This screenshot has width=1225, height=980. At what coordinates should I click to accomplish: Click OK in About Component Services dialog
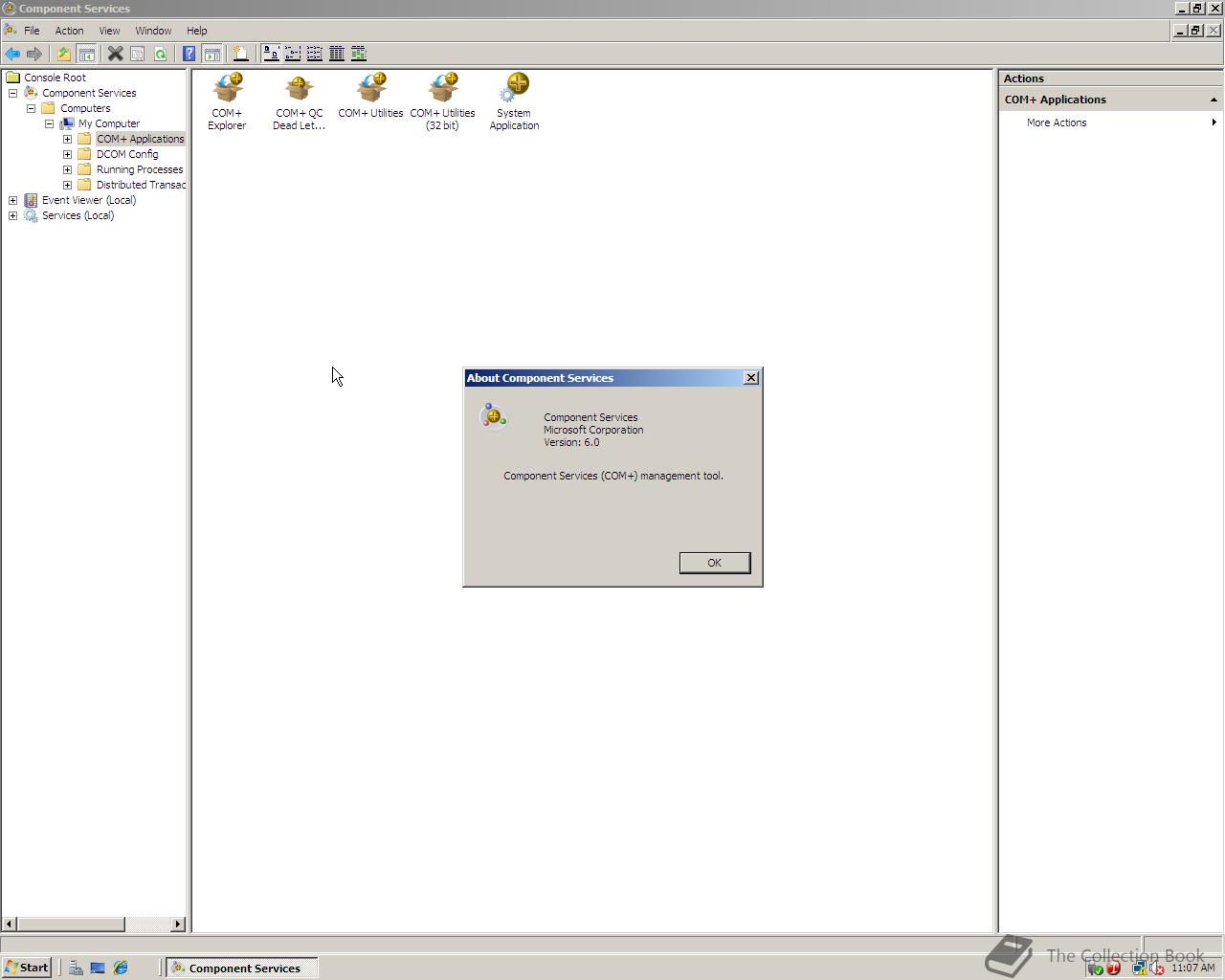[714, 563]
